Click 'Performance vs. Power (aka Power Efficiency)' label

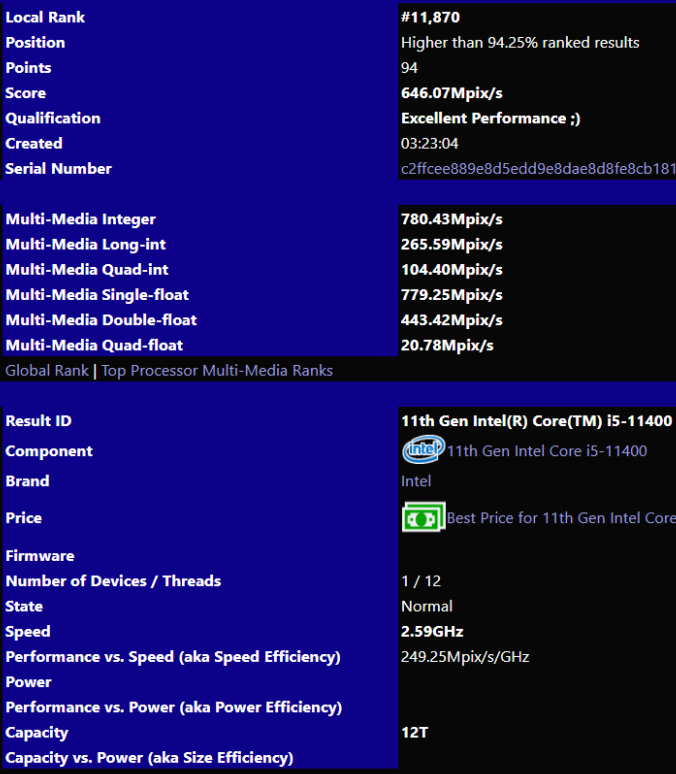click(174, 707)
